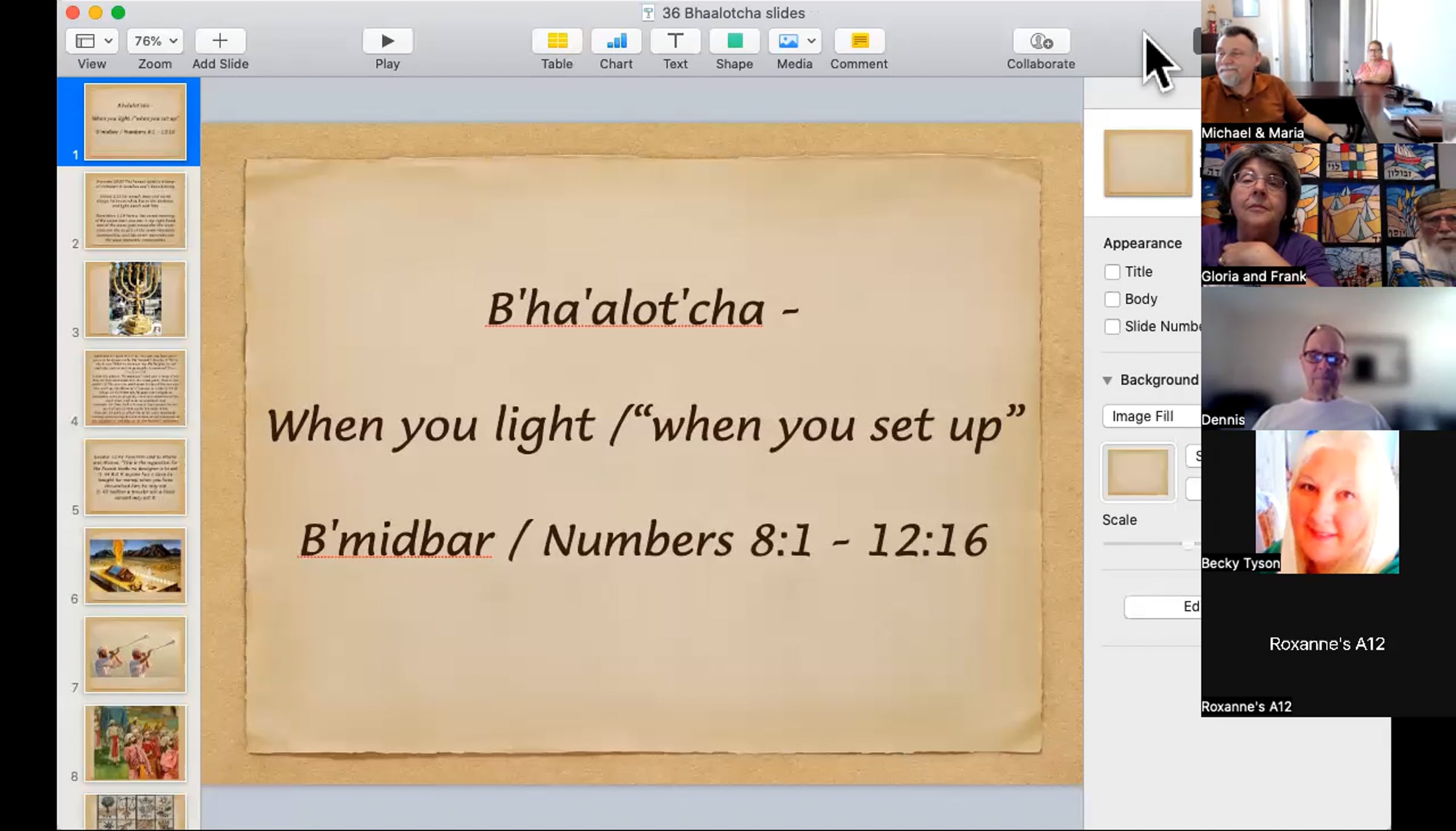Toggle the Slide Number checkbox
Viewport: 1456px width, 831px height.
coord(1112,327)
